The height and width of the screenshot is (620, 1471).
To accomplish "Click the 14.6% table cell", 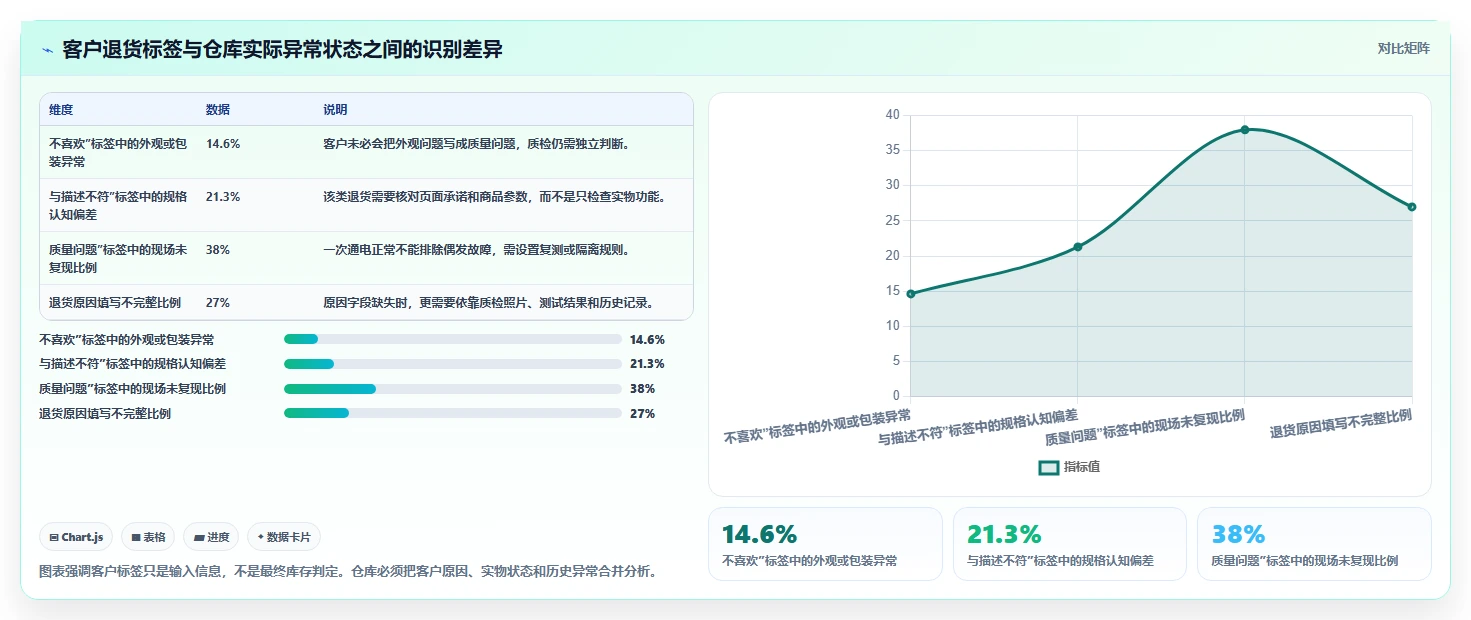I will 223,144.
